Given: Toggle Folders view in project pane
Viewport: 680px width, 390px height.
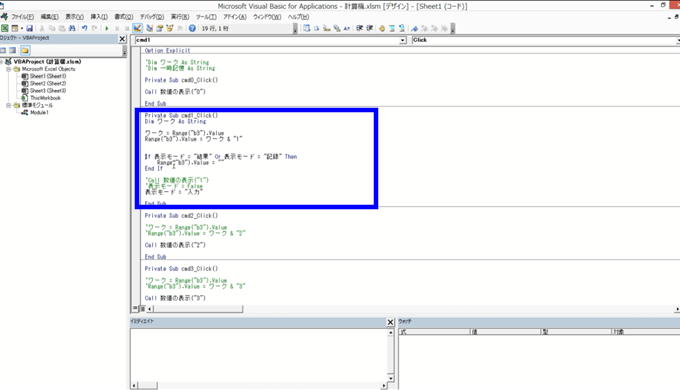Looking at the screenshot, I should [x=25, y=50].
